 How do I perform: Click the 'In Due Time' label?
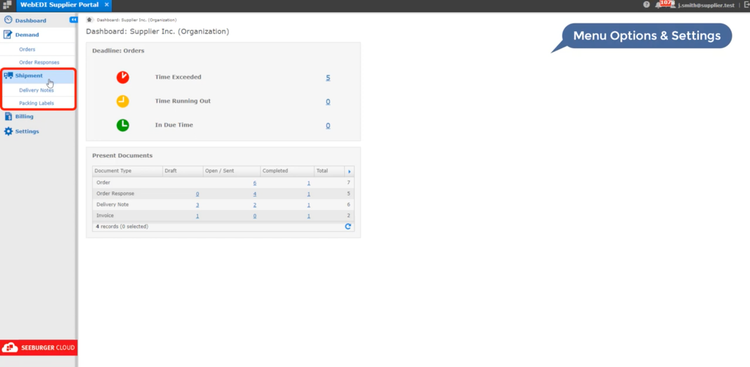(174, 125)
